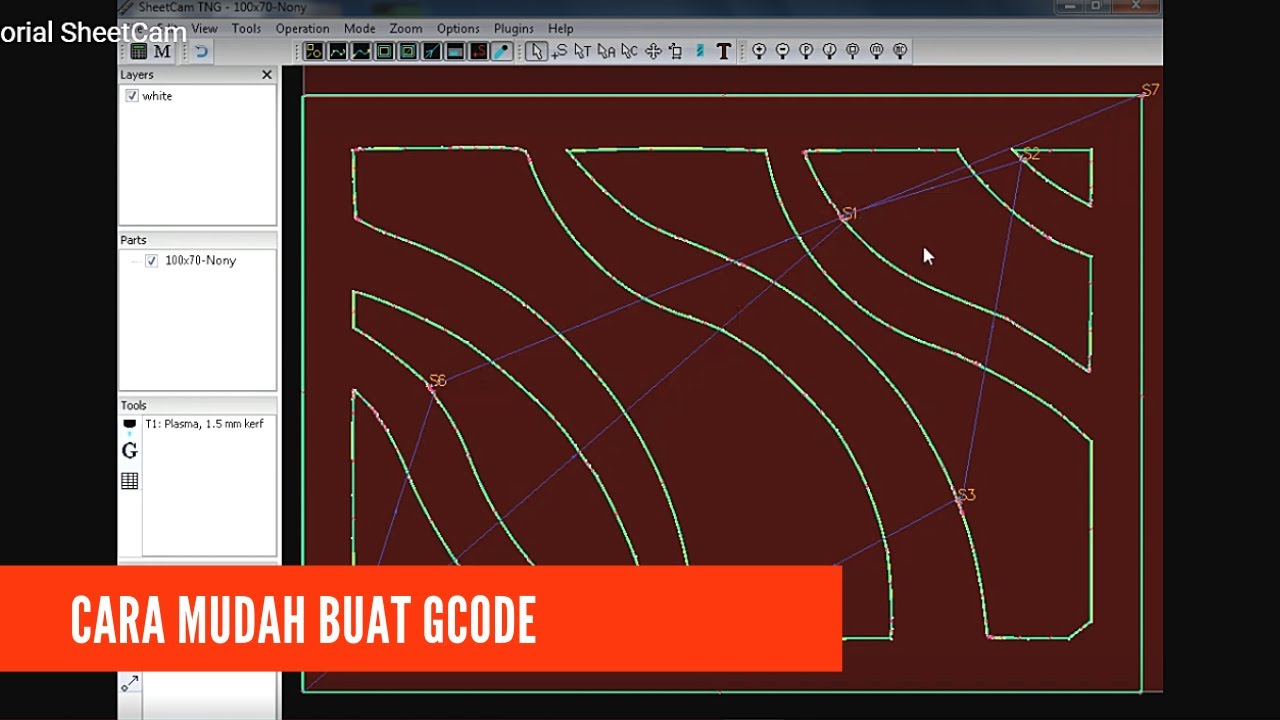
Task: Open the Tools menu
Action: point(246,28)
